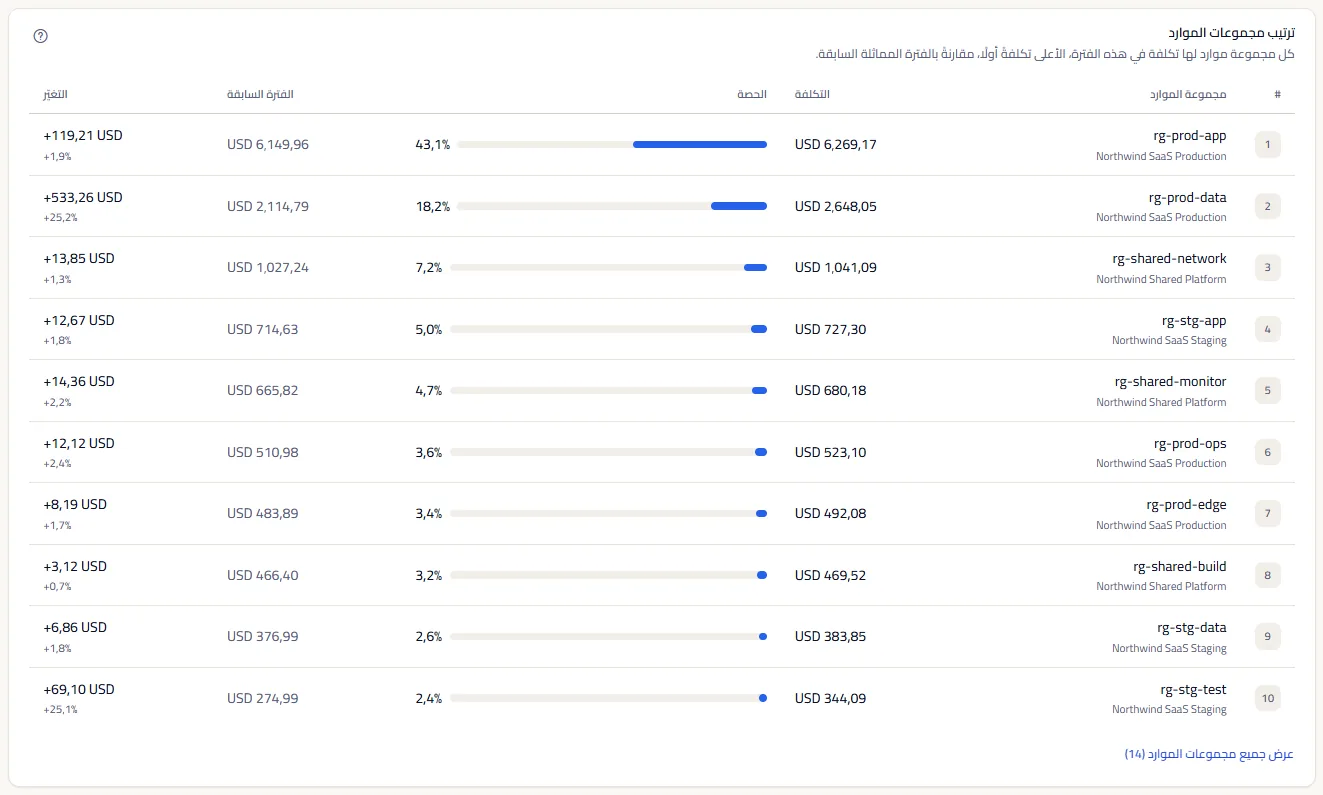Click the change value +6,86 USD
The image size is (1323, 795).
[x=75, y=627]
